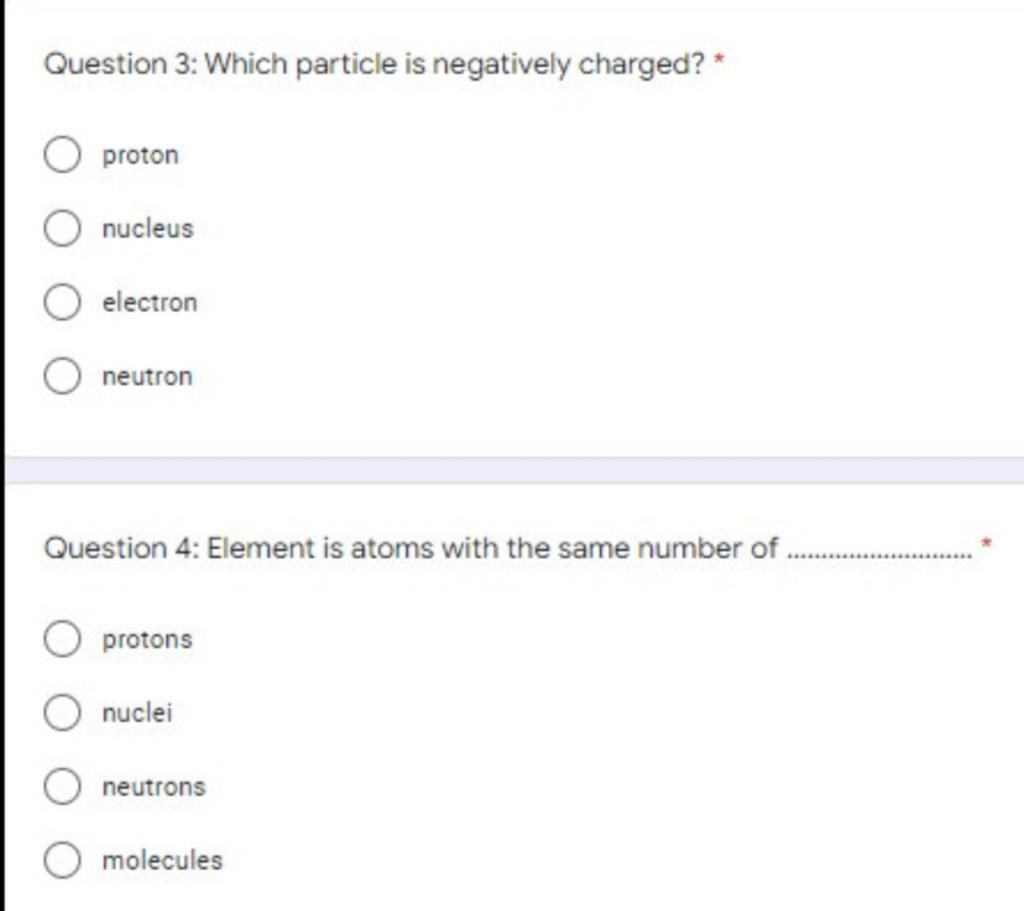The image size is (1024, 911).
Task: Select the molecules radio button
Action: (x=62, y=860)
